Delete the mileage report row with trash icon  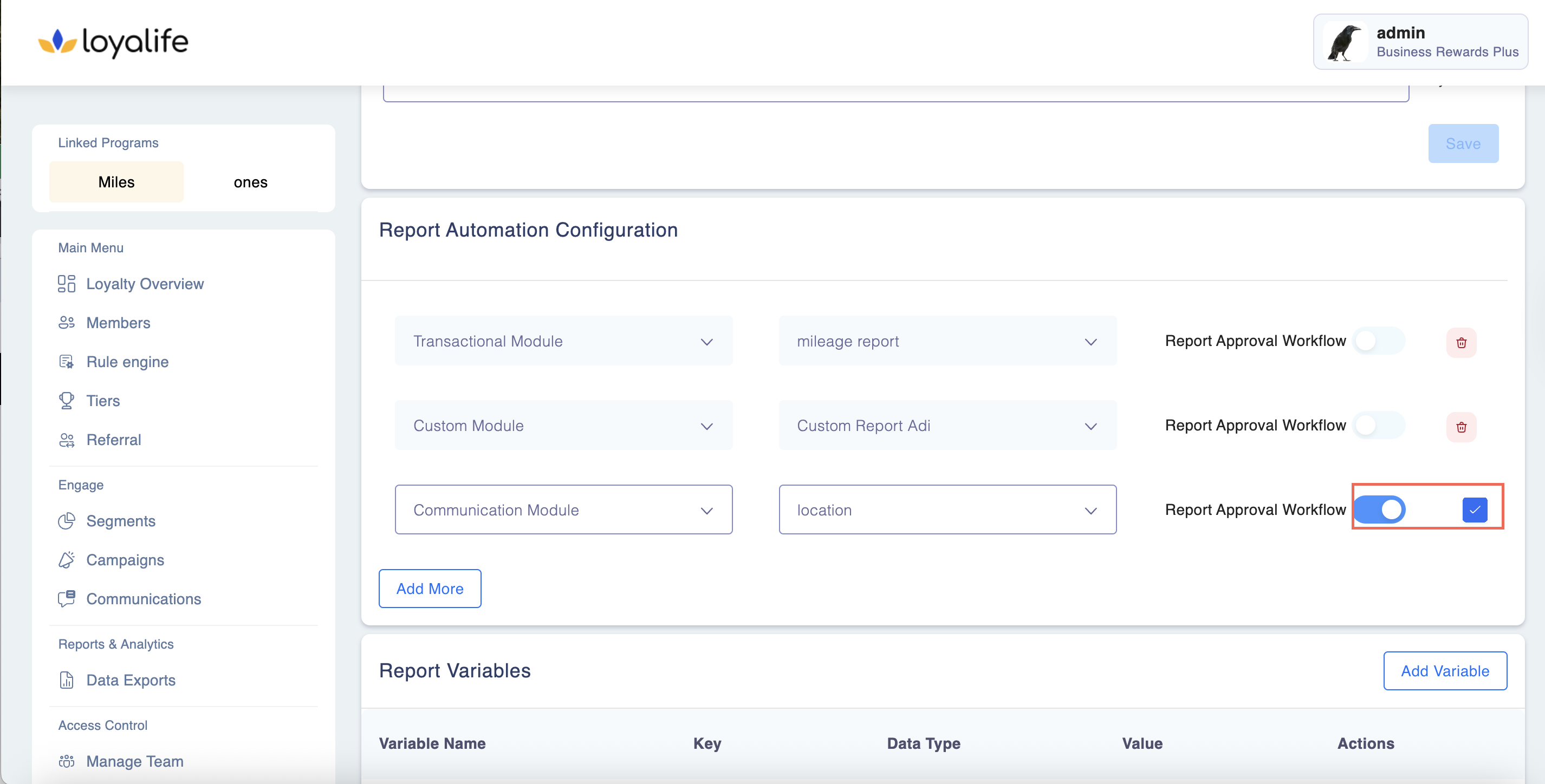click(1461, 342)
